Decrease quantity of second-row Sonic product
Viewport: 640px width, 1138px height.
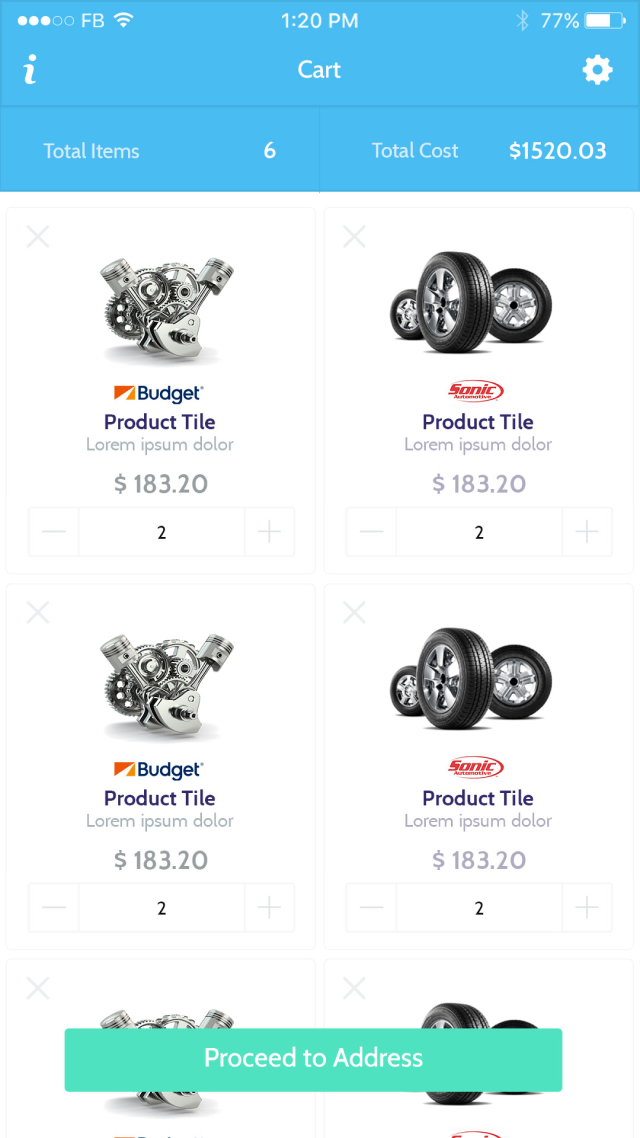[x=372, y=908]
